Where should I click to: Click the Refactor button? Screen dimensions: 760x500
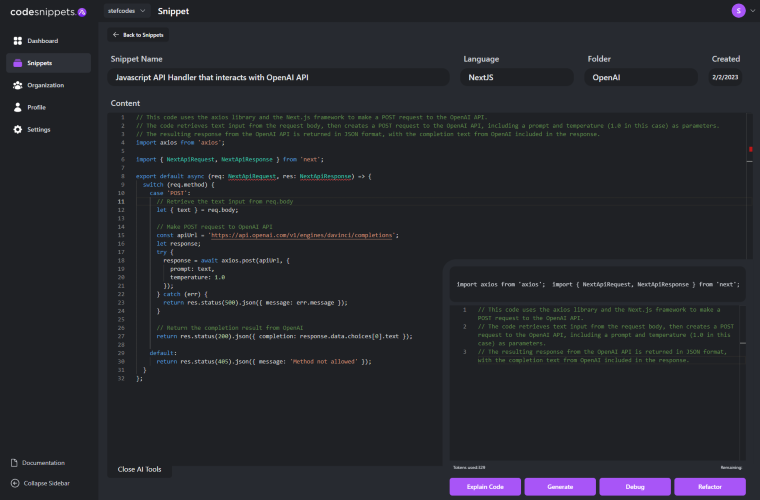[710, 486]
